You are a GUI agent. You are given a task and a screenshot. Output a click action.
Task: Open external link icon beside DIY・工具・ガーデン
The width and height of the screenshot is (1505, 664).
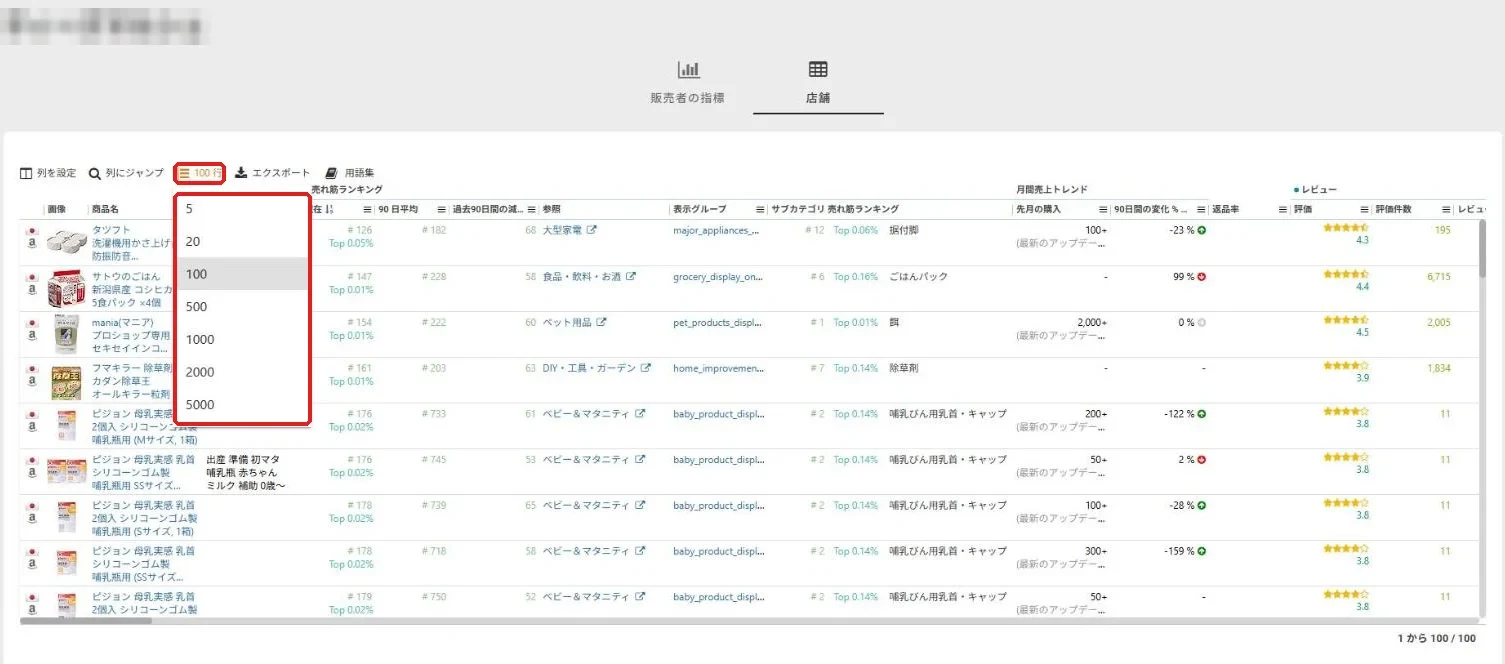pyautogui.click(x=646, y=368)
